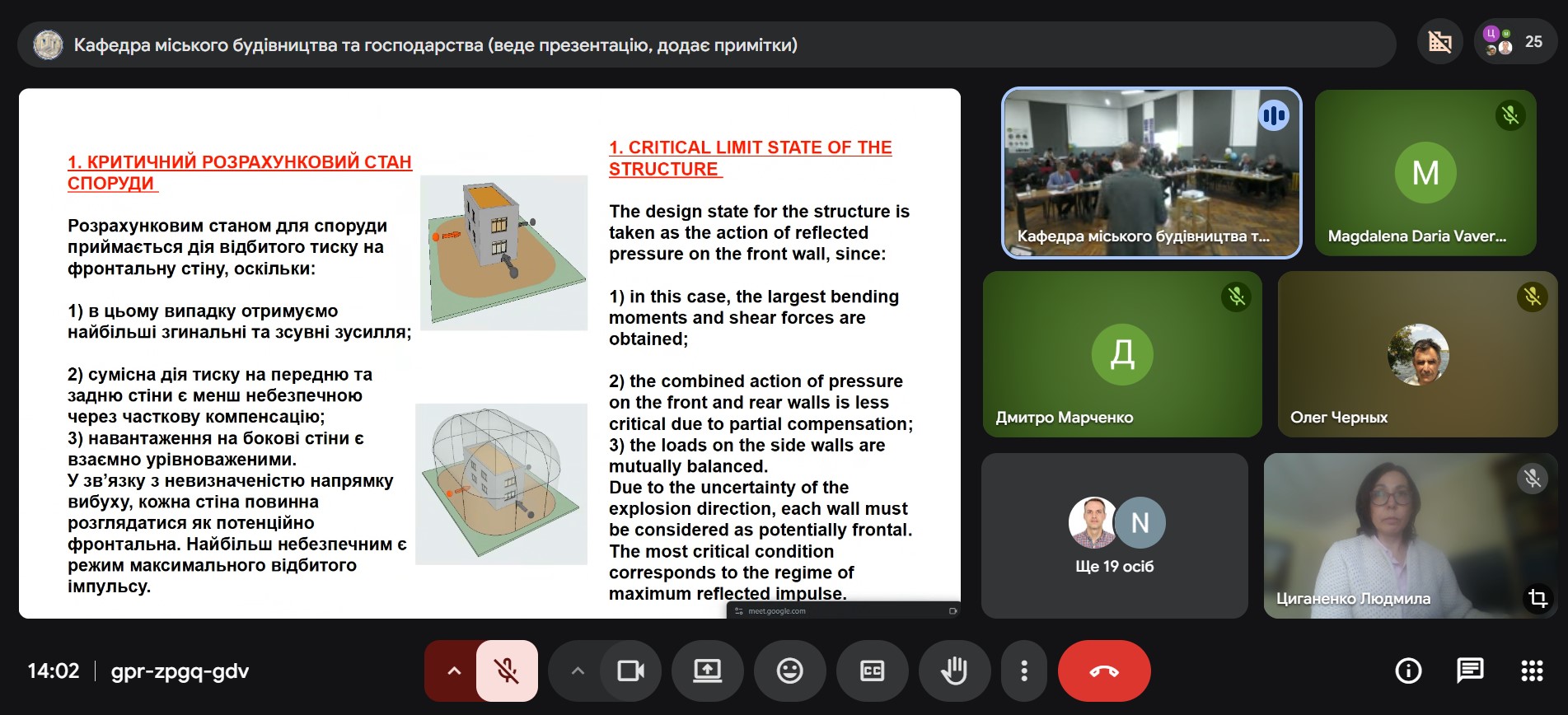Unmute the microphone button
Viewport: 1568px width, 715px height.
point(507,671)
